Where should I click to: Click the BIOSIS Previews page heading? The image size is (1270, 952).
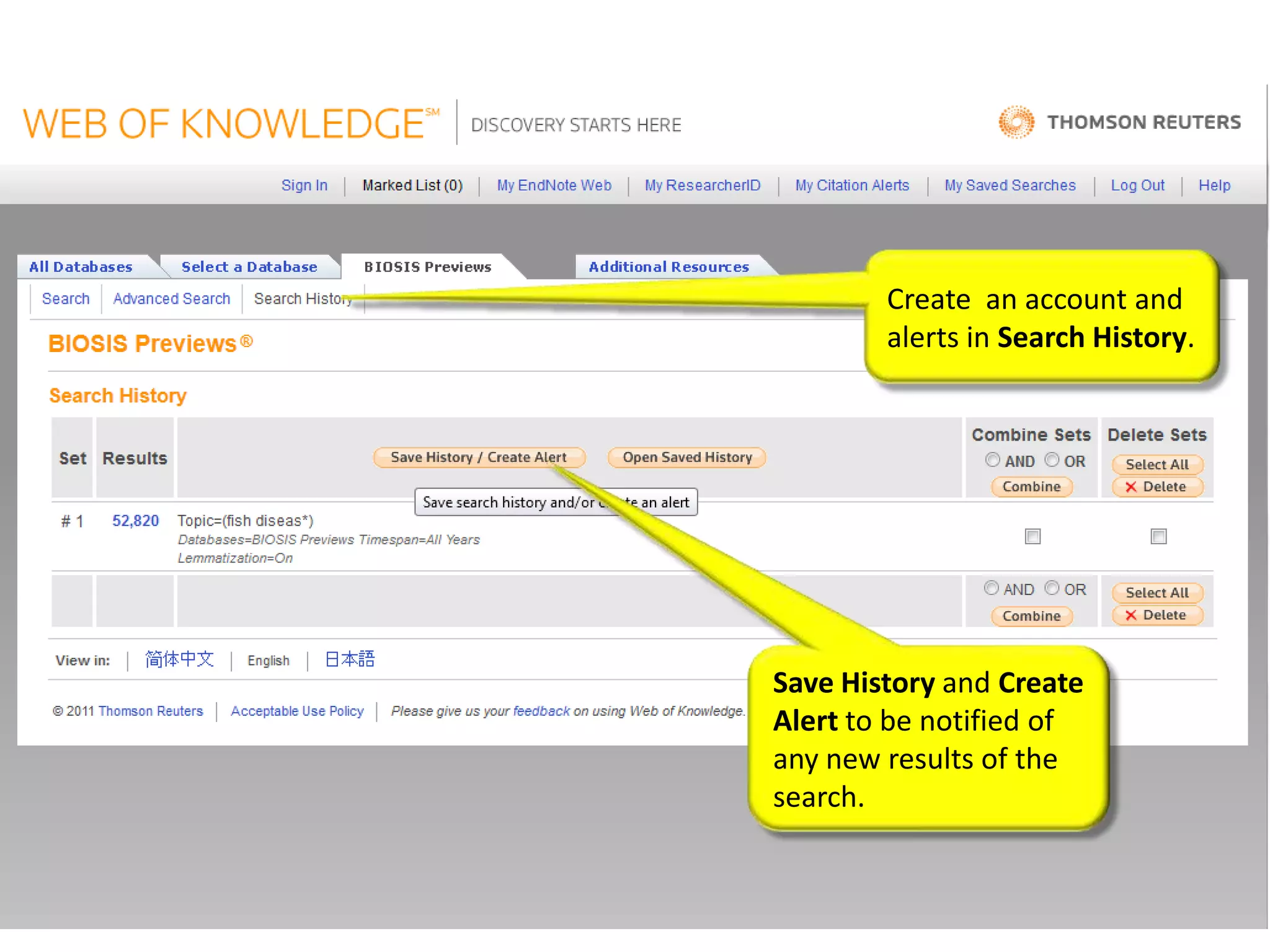click(x=151, y=343)
